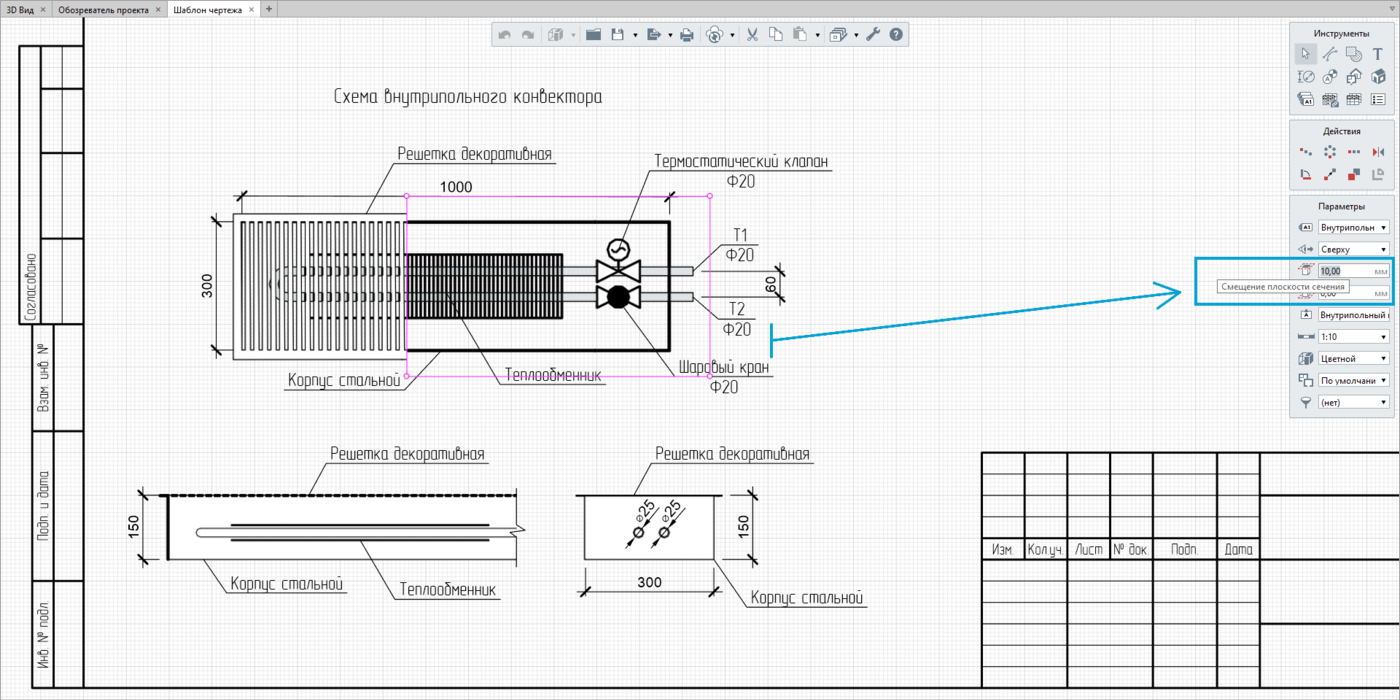Choose the hatch fill tool

[x=1354, y=54]
